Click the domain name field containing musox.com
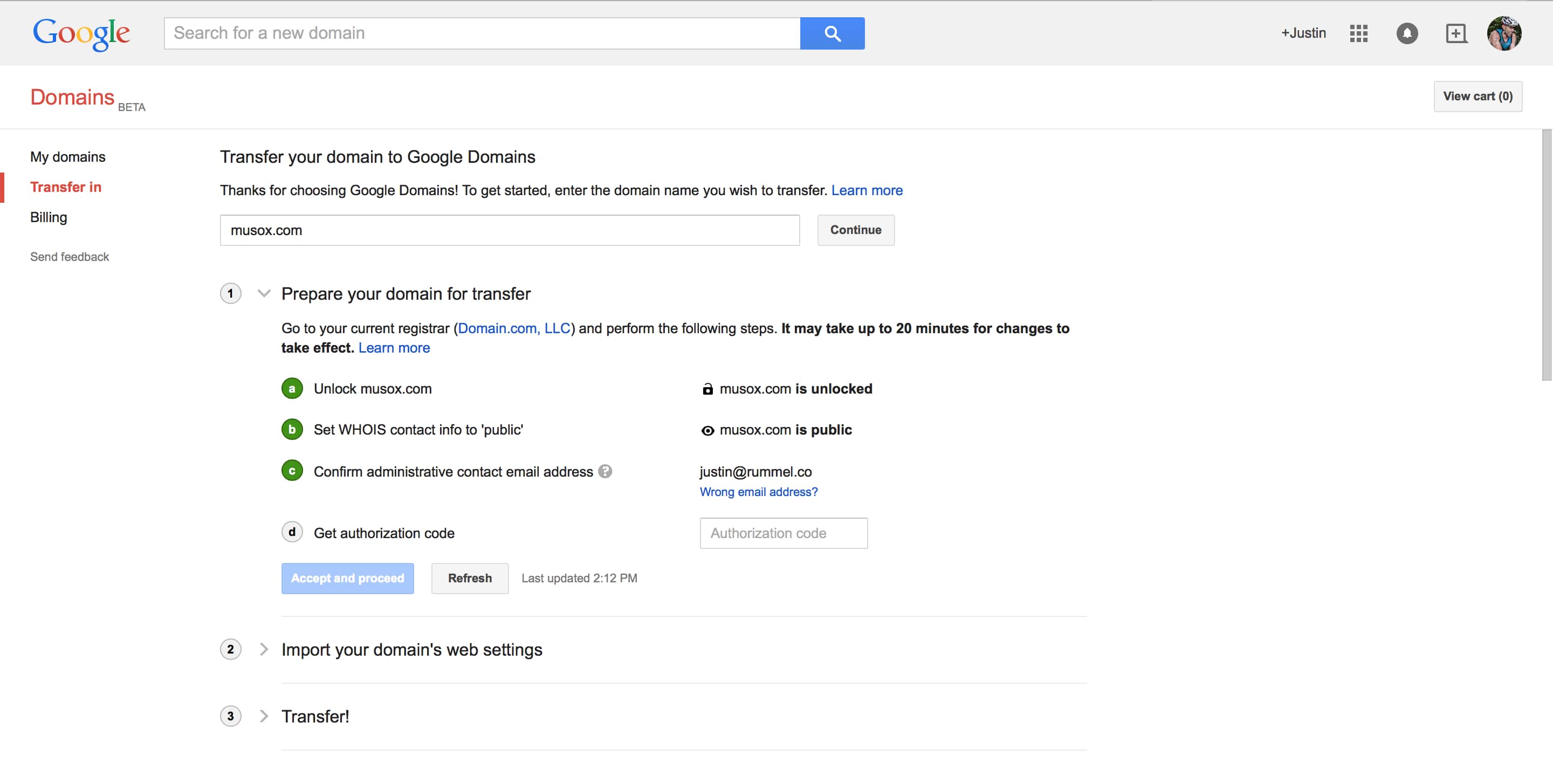The image size is (1553, 784). (510, 230)
